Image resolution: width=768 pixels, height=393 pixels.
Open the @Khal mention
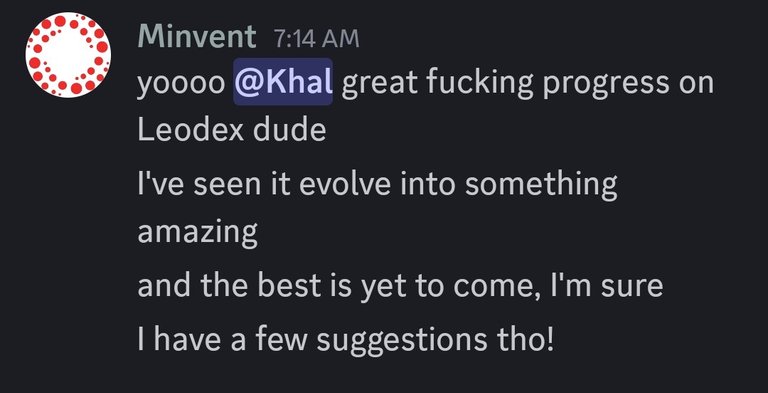pyautogui.click(x=283, y=82)
